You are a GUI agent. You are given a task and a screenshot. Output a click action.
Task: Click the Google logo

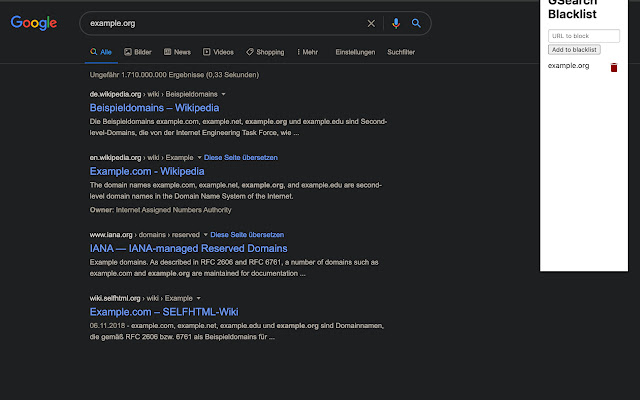[x=34, y=23]
